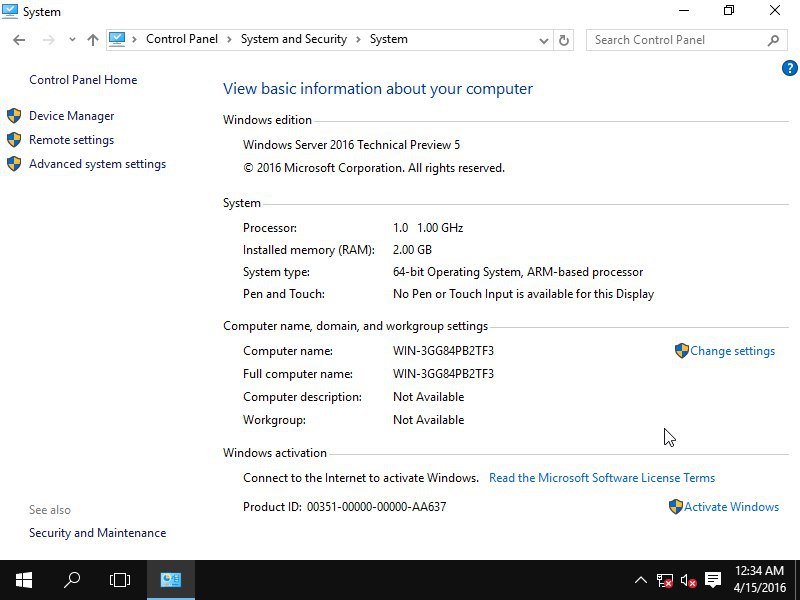The width and height of the screenshot is (800, 600).
Task: Click the shield icon beside Change settings
Action: pos(682,351)
